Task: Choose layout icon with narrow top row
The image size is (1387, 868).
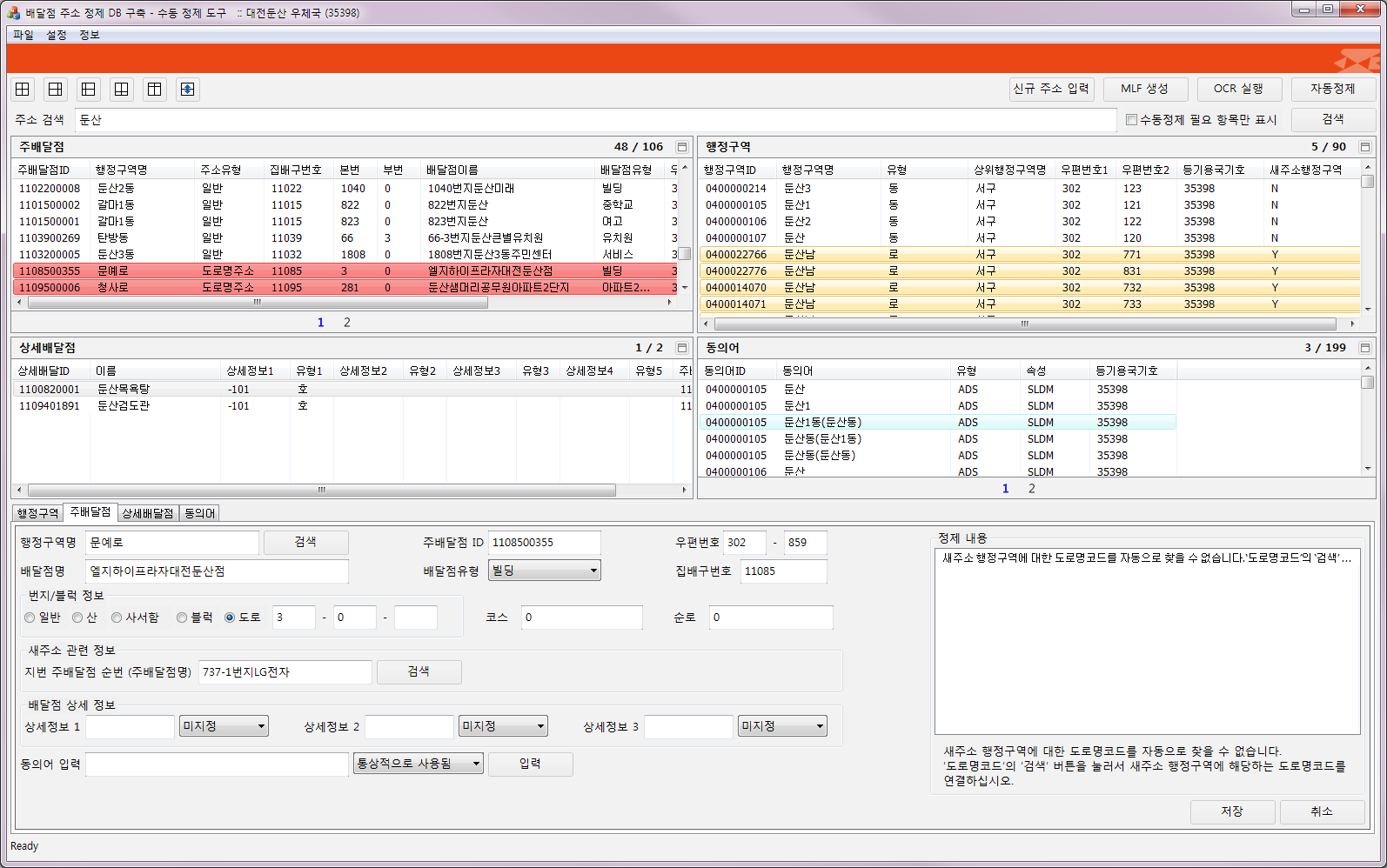Action: 155,90
